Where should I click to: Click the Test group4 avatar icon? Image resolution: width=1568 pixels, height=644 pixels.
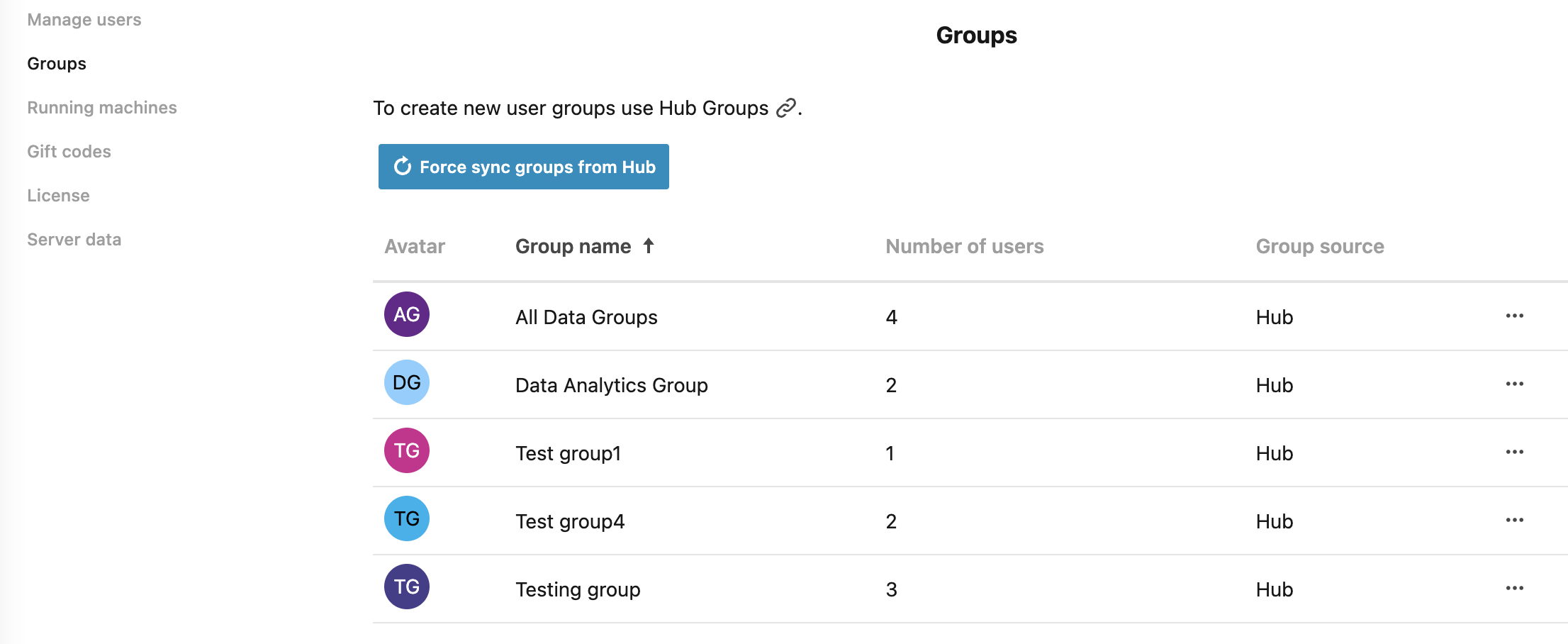pos(406,518)
